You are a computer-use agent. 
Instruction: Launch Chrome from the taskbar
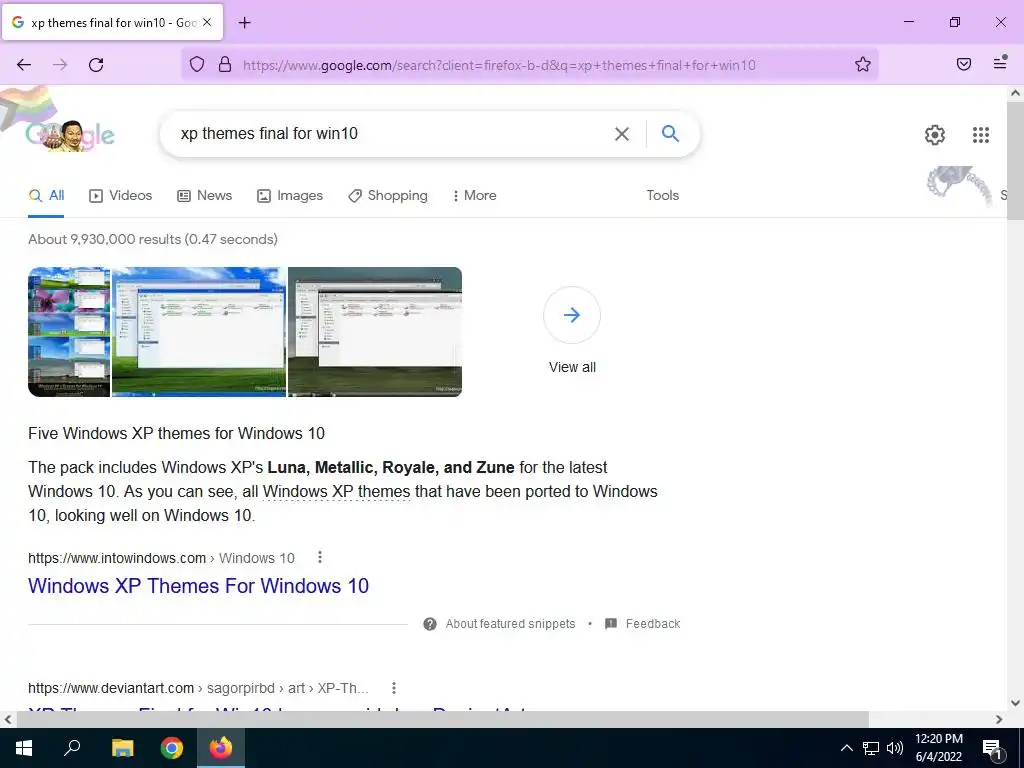[172, 748]
